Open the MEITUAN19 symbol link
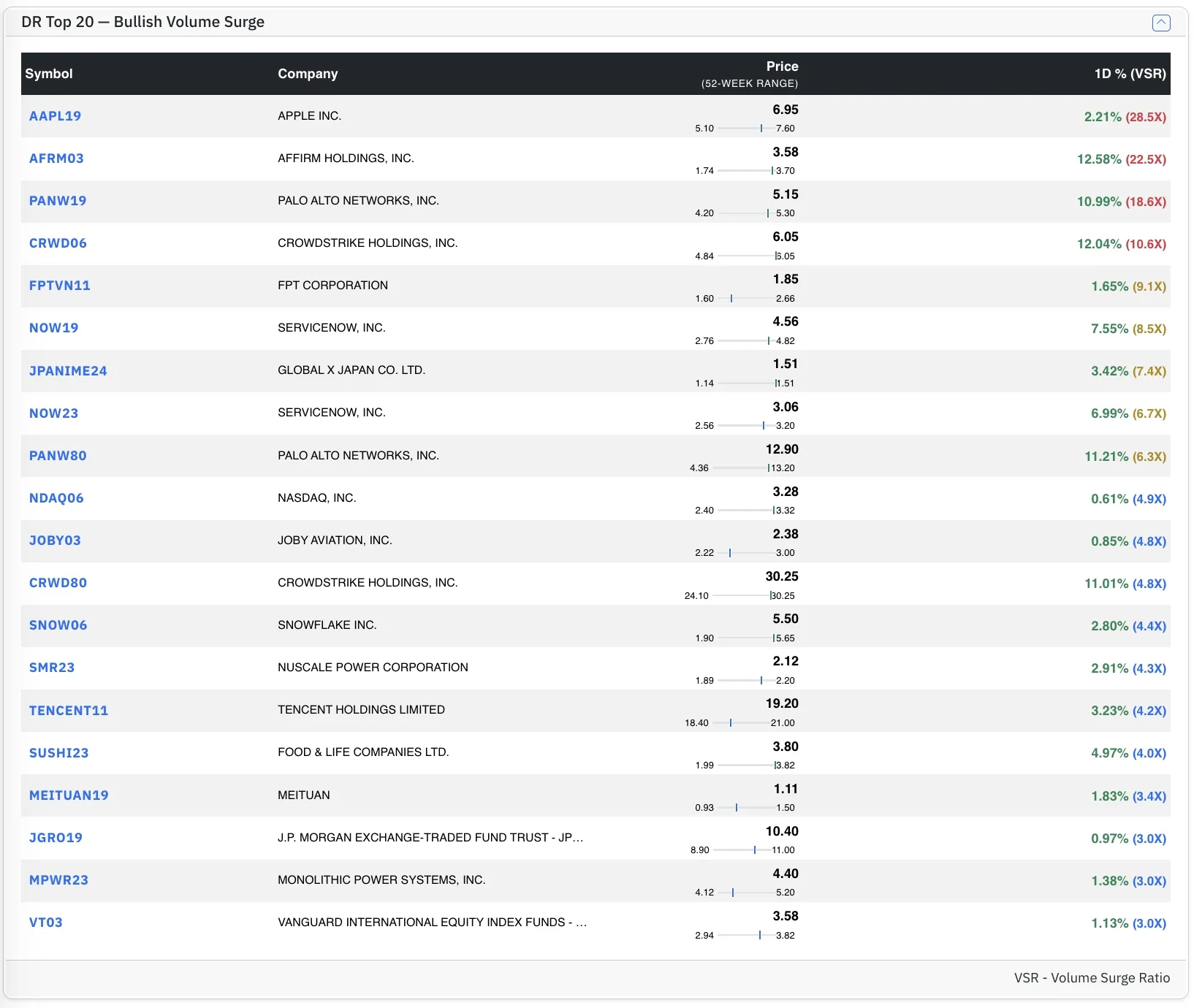 69,795
